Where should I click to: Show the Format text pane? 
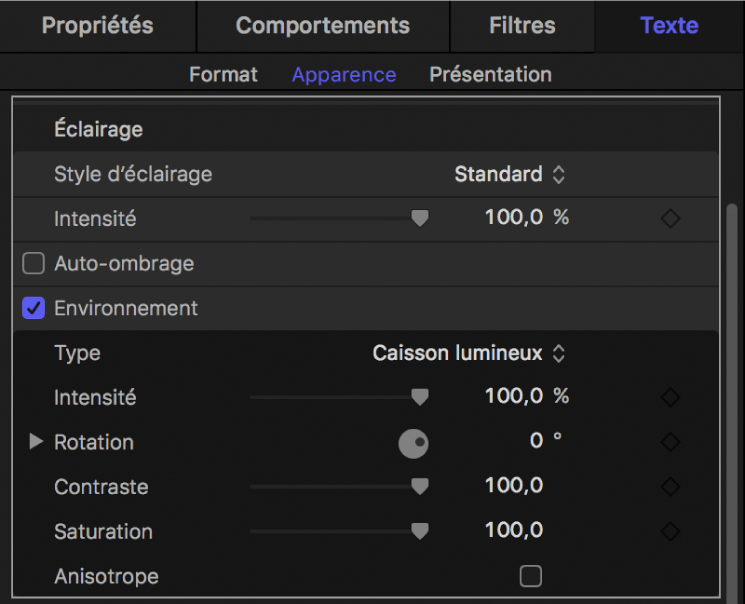(x=223, y=75)
